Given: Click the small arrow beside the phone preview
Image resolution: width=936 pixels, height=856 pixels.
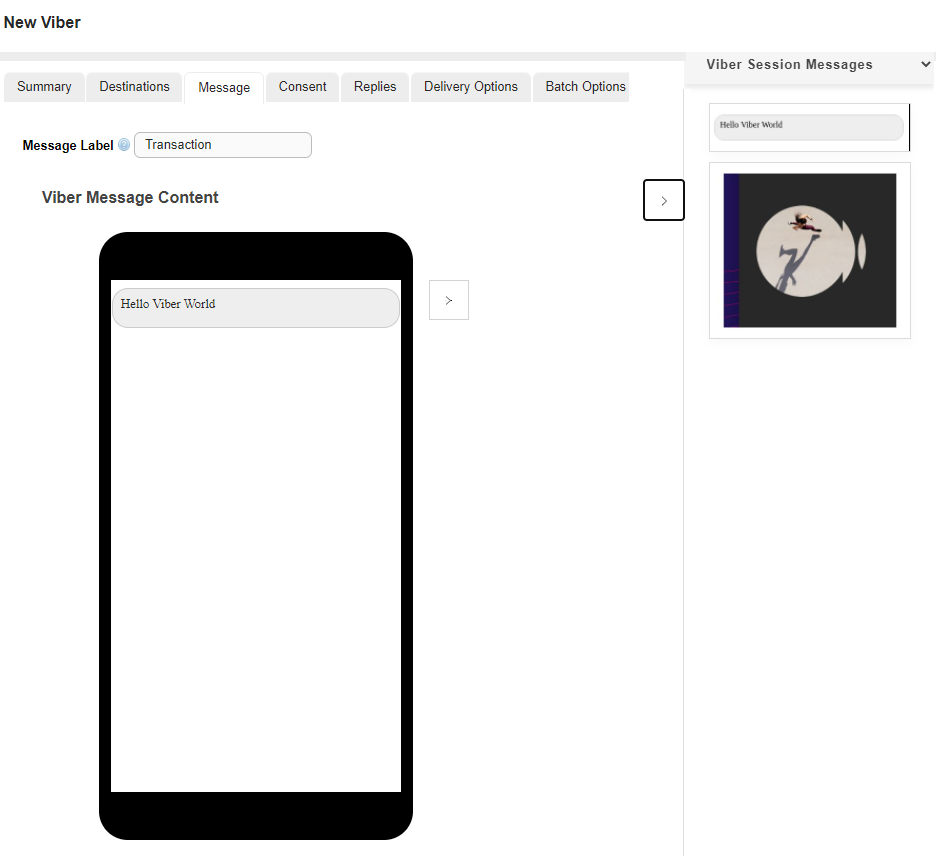Looking at the screenshot, I should tap(449, 300).
